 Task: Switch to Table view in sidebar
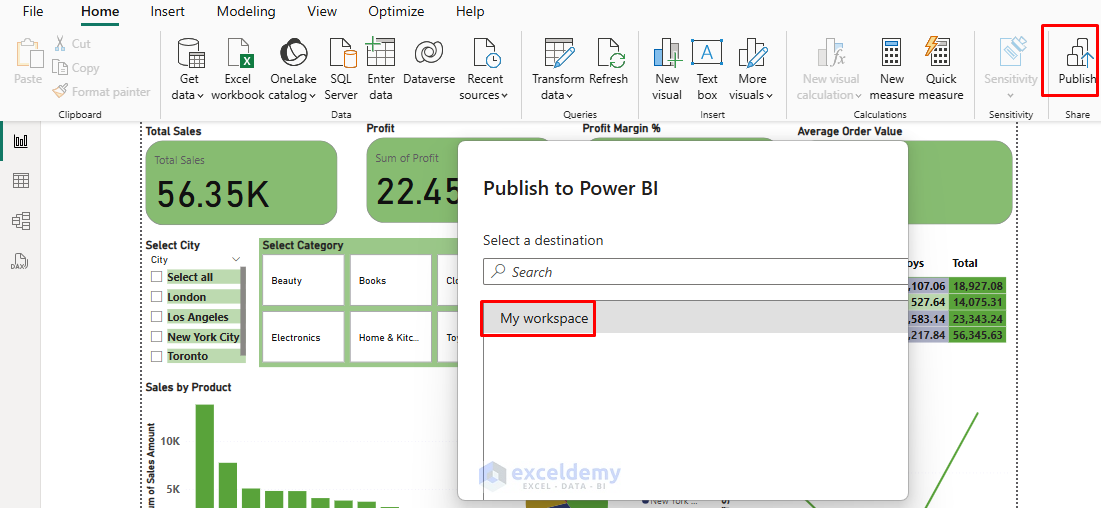[x=21, y=181]
